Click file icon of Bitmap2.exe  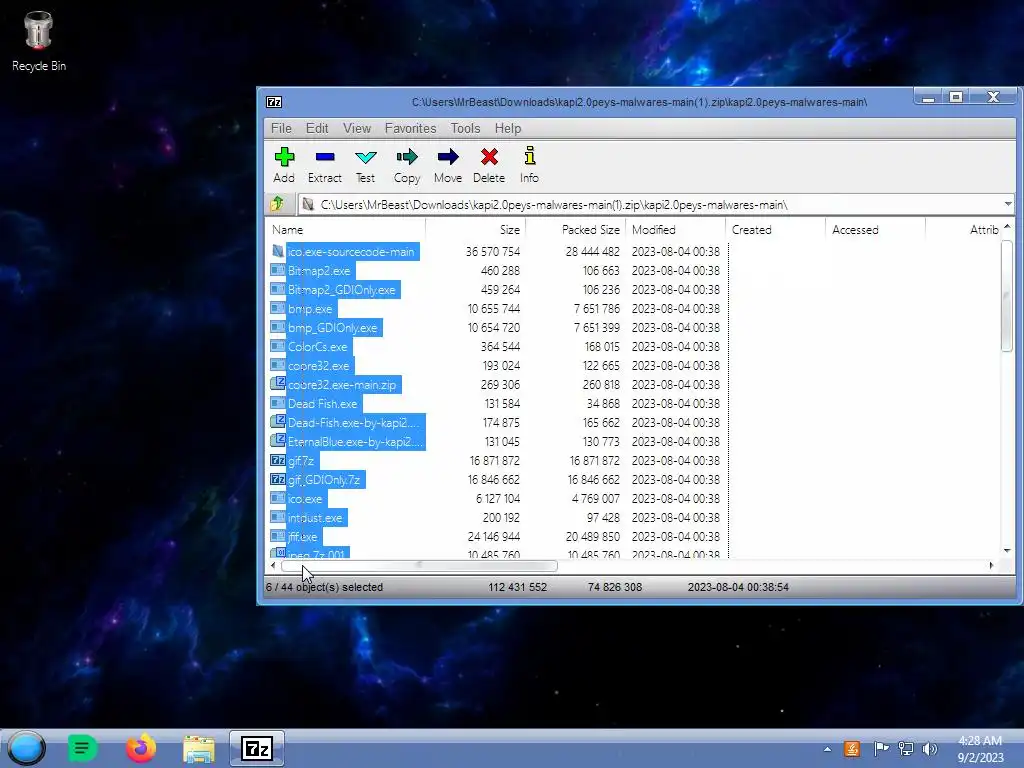(278, 270)
